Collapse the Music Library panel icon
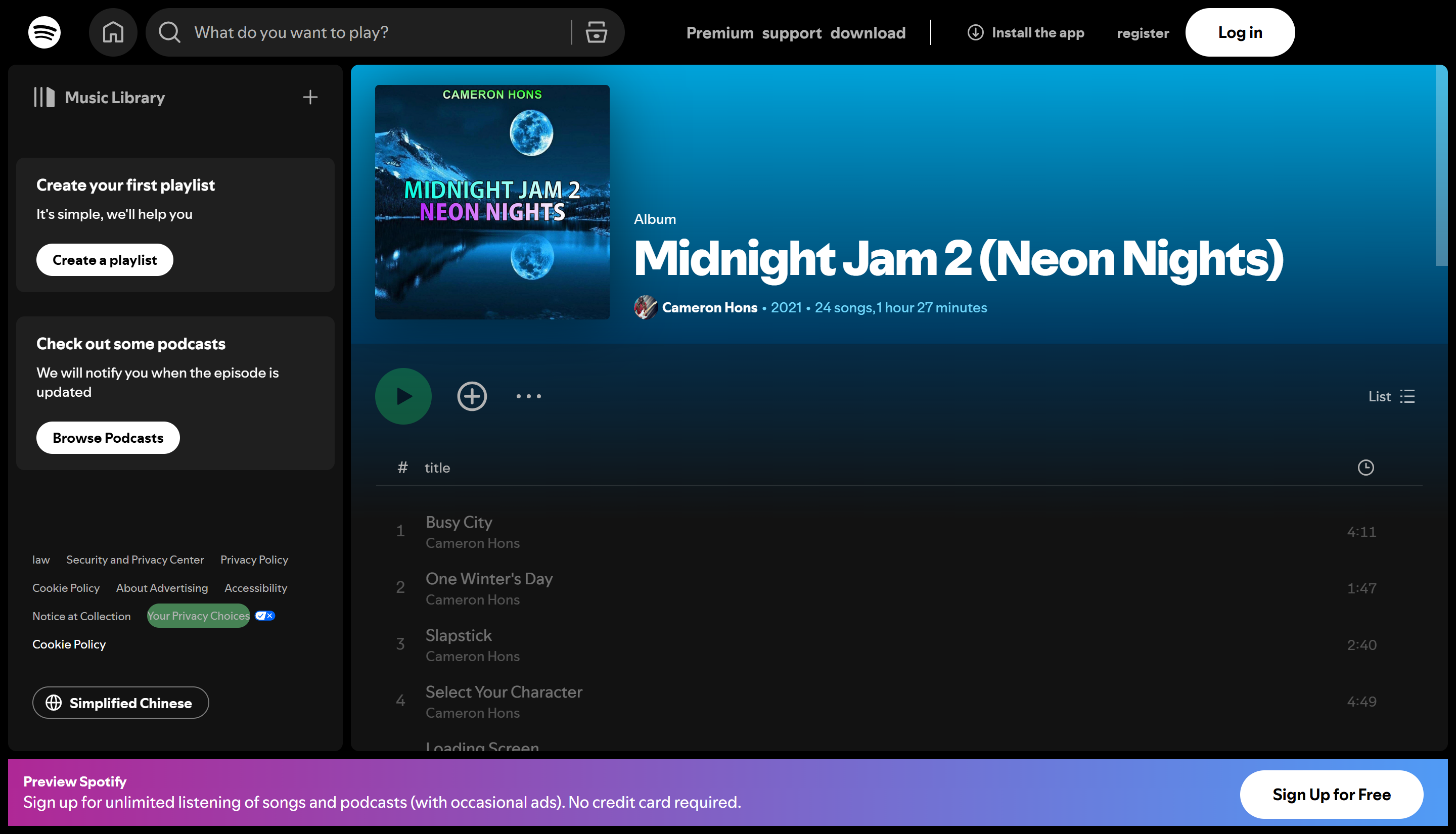 click(x=44, y=98)
